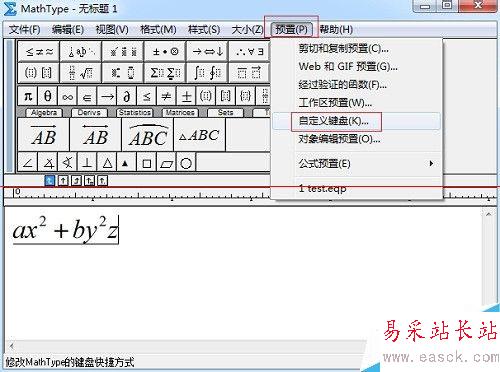Screen dimensions: 500x372
Task: Select the first highlighted tab-stop alignment button
Action: pos(49,181)
